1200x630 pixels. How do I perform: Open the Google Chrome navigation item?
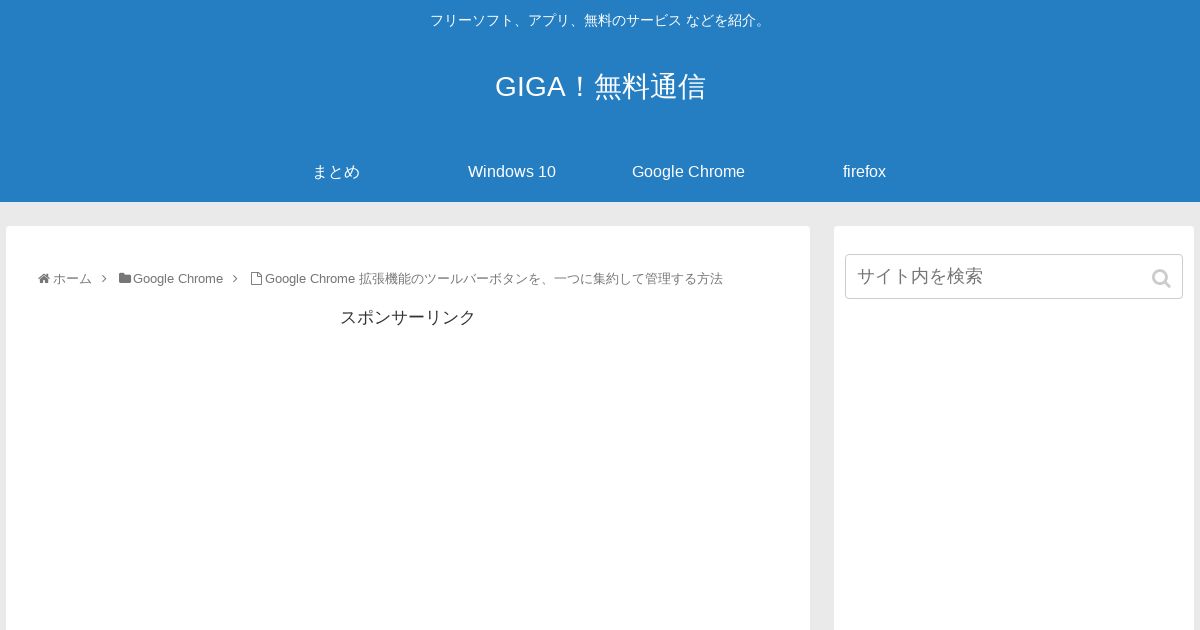tap(688, 172)
